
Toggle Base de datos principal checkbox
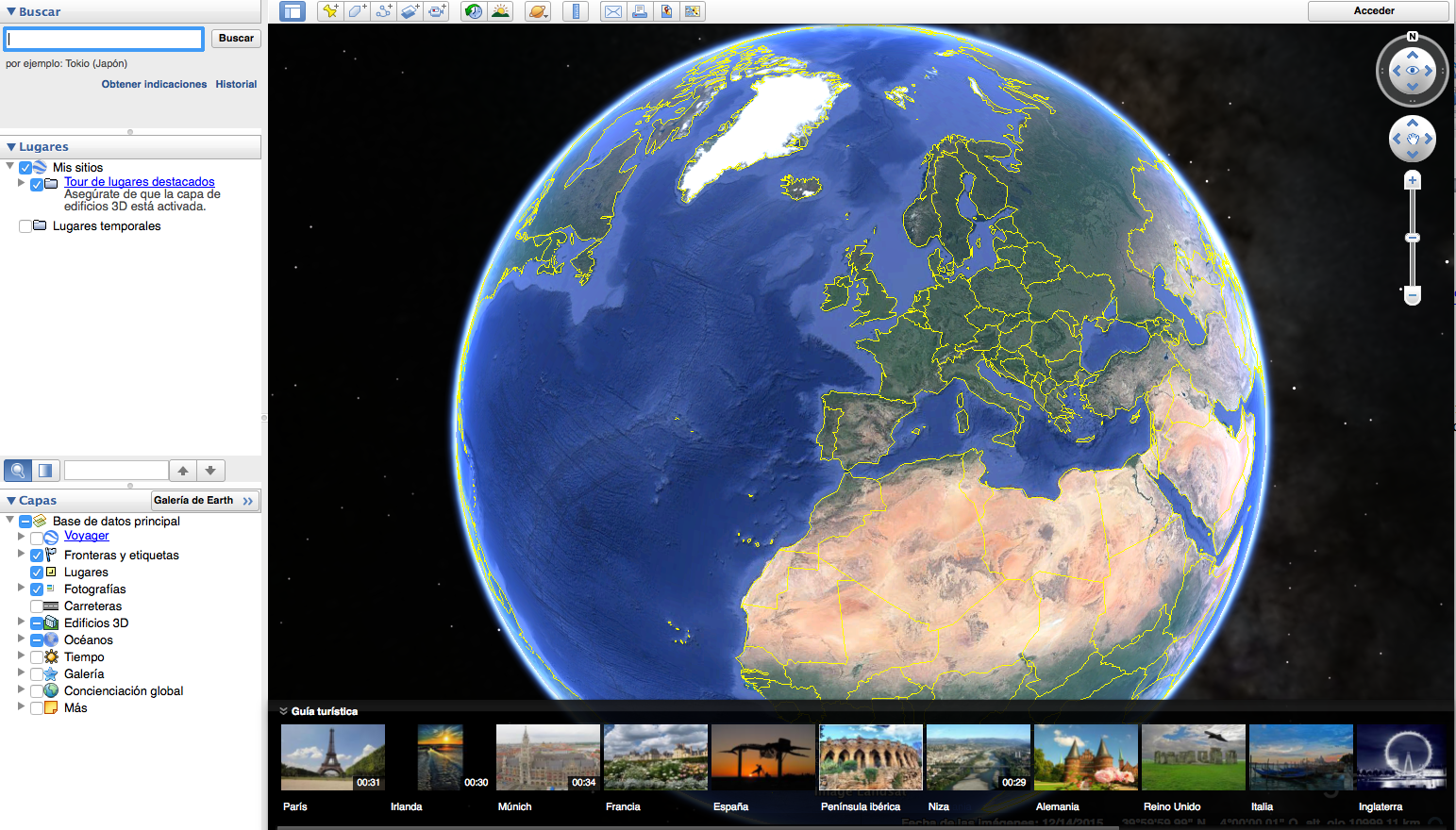pyautogui.click(x=25, y=522)
